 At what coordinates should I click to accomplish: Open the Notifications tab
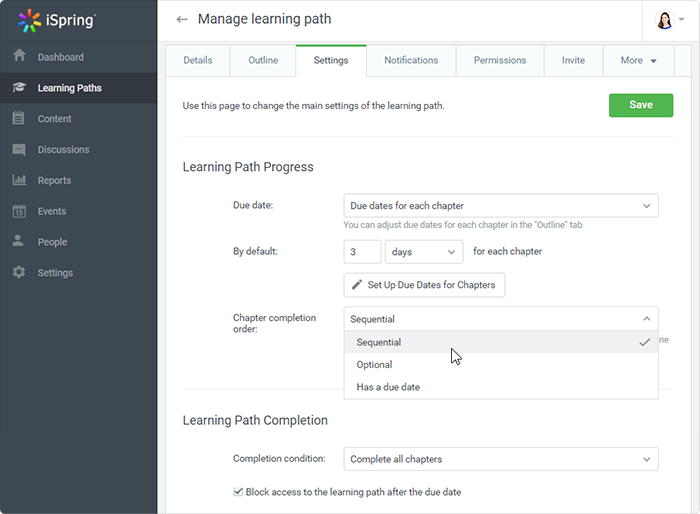411,60
